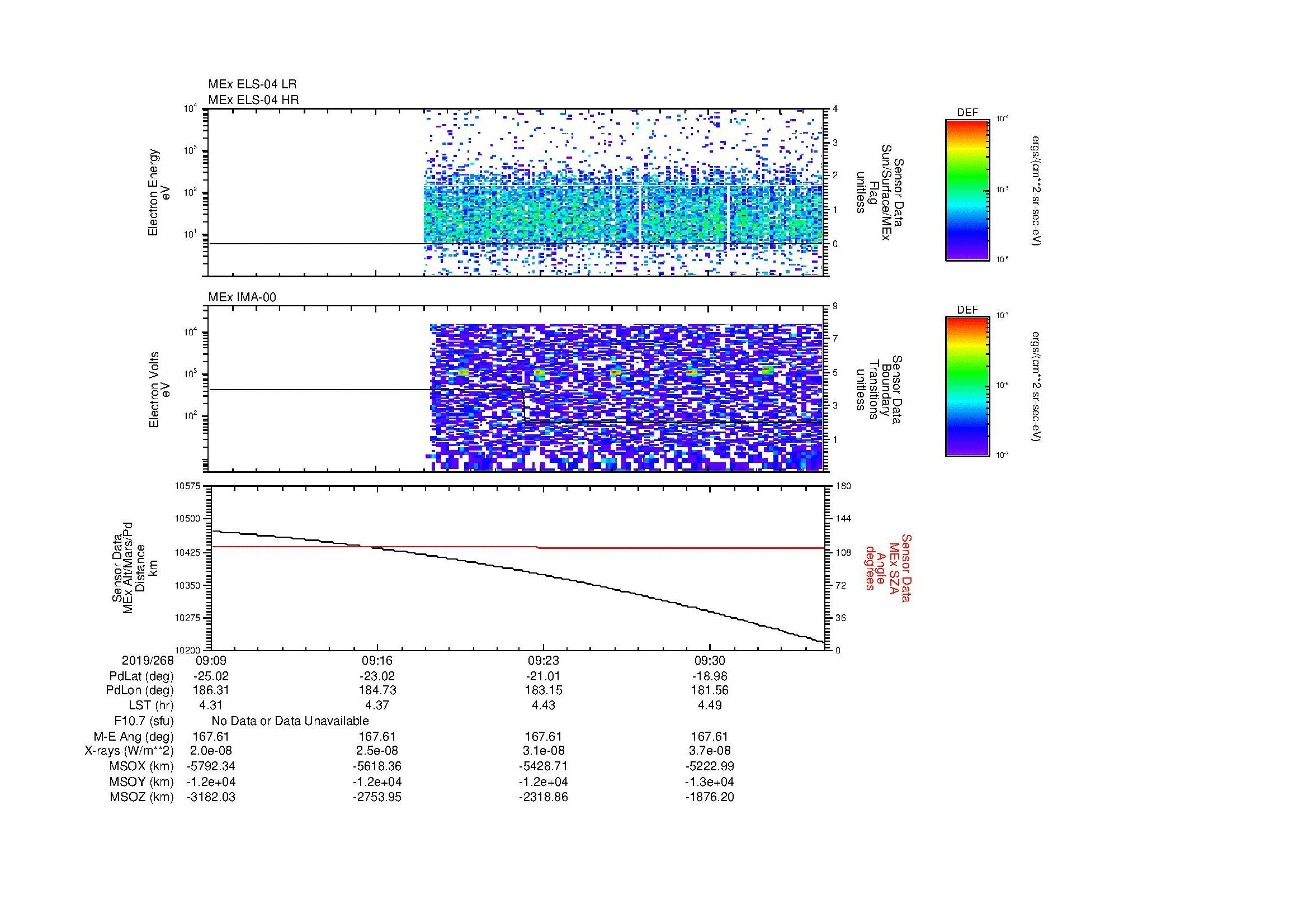1308x924 pixels.
Task: Click the 'M-E Ang (deg)' row label
Action: [134, 736]
